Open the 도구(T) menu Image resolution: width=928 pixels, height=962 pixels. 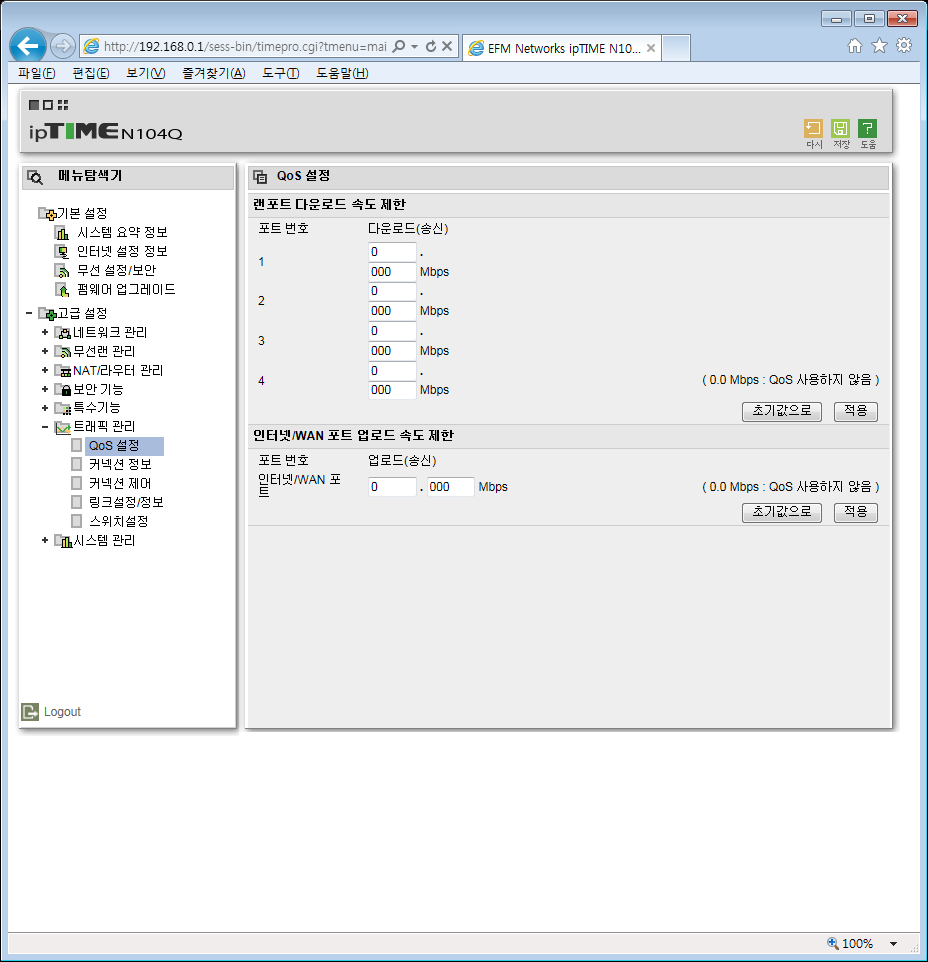click(281, 73)
